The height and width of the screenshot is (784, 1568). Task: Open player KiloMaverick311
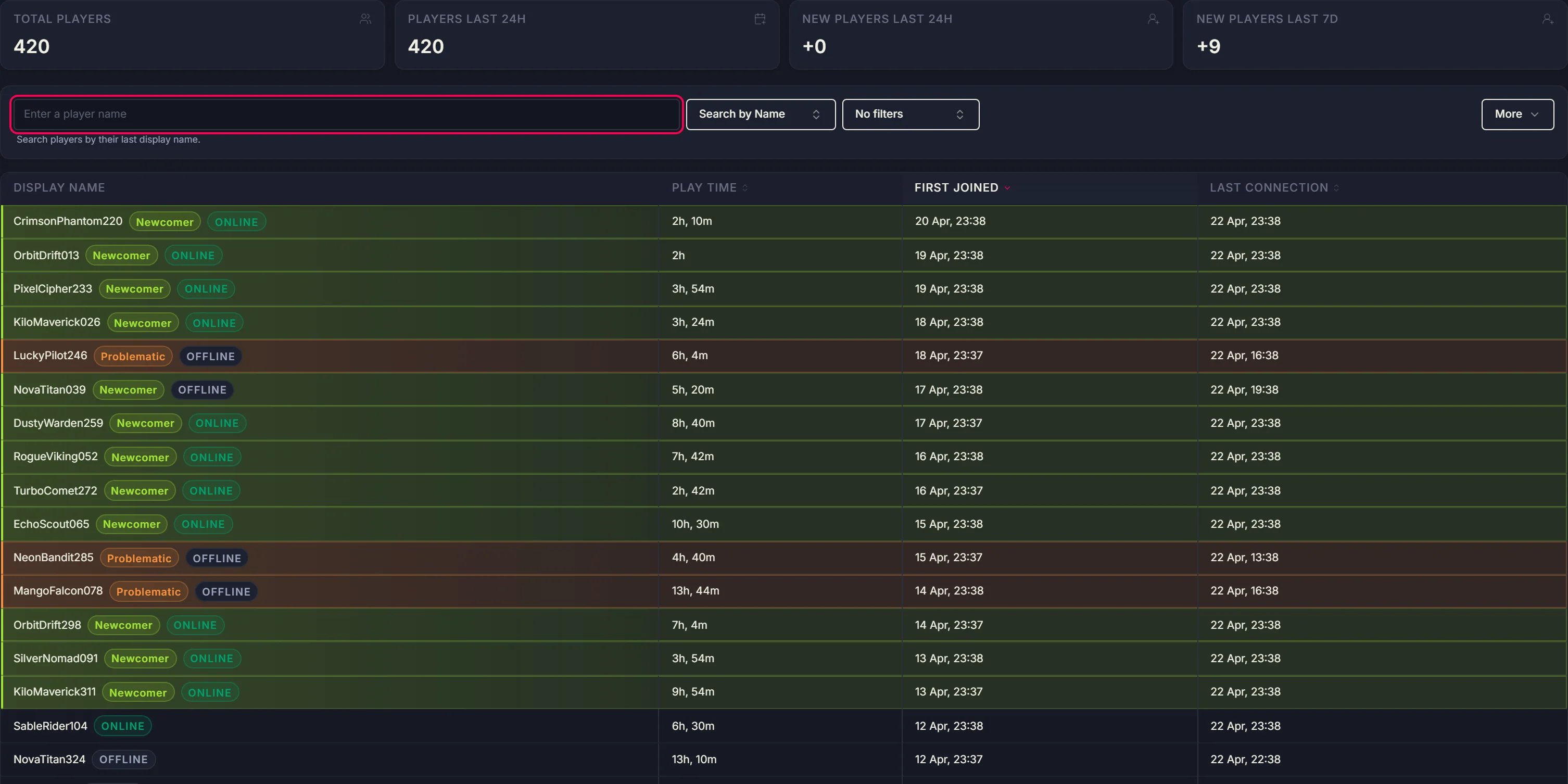pos(55,692)
